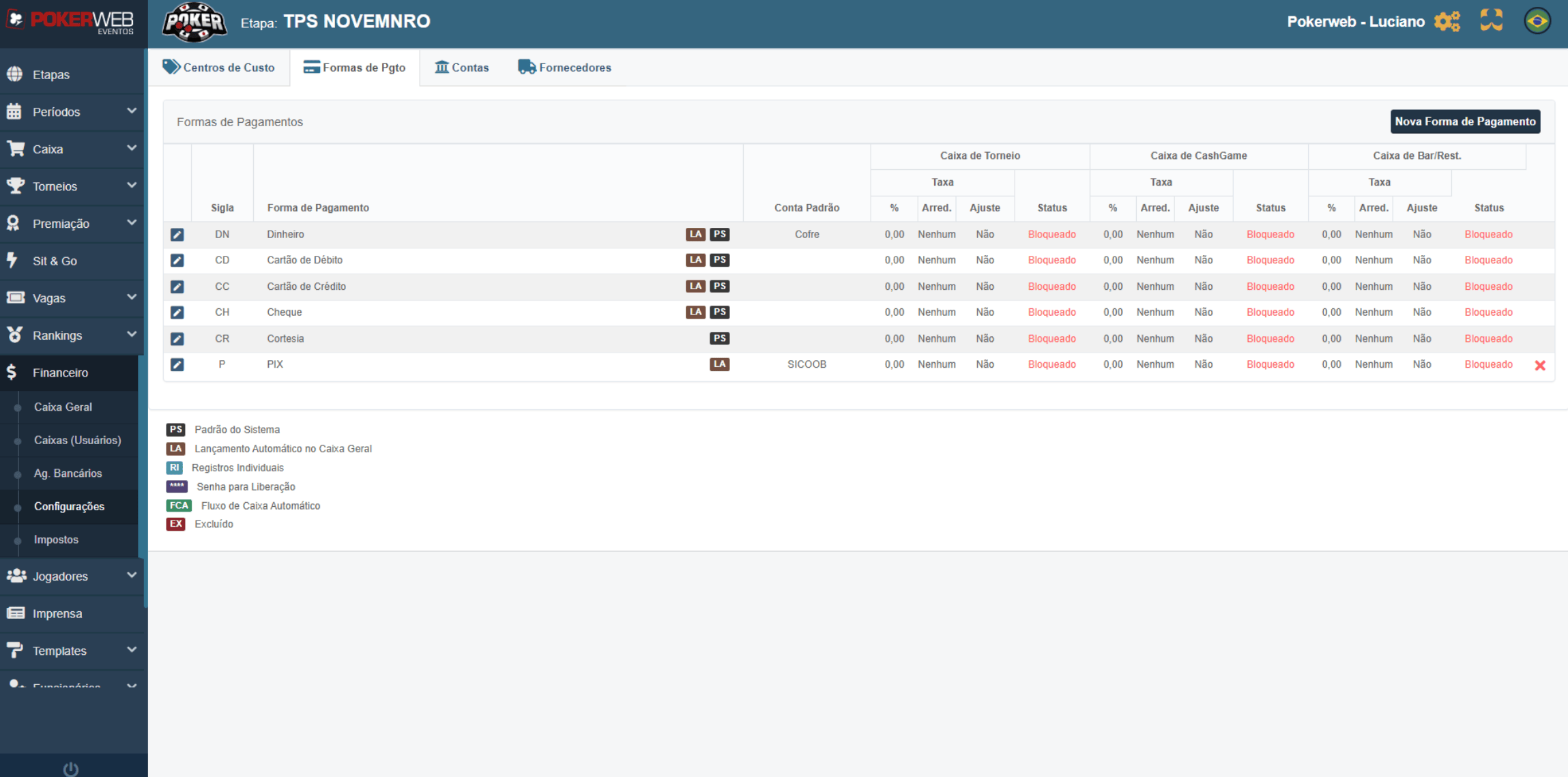
Task: Click the Brazil flag language icon
Action: (x=1537, y=21)
